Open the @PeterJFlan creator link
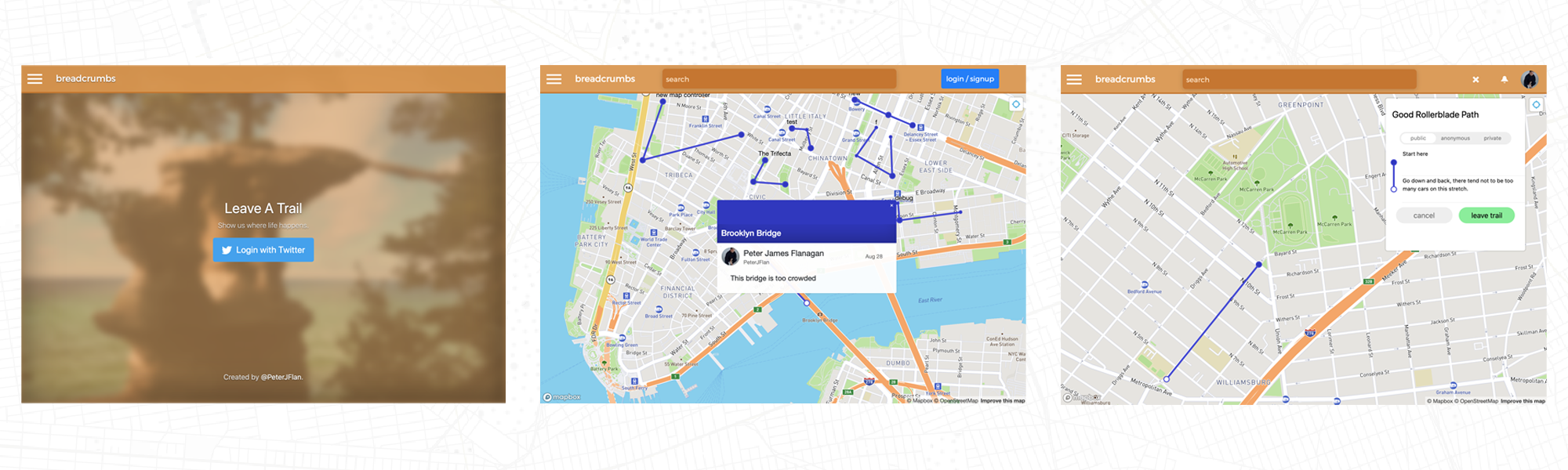The width and height of the screenshot is (1568, 470). tap(281, 377)
